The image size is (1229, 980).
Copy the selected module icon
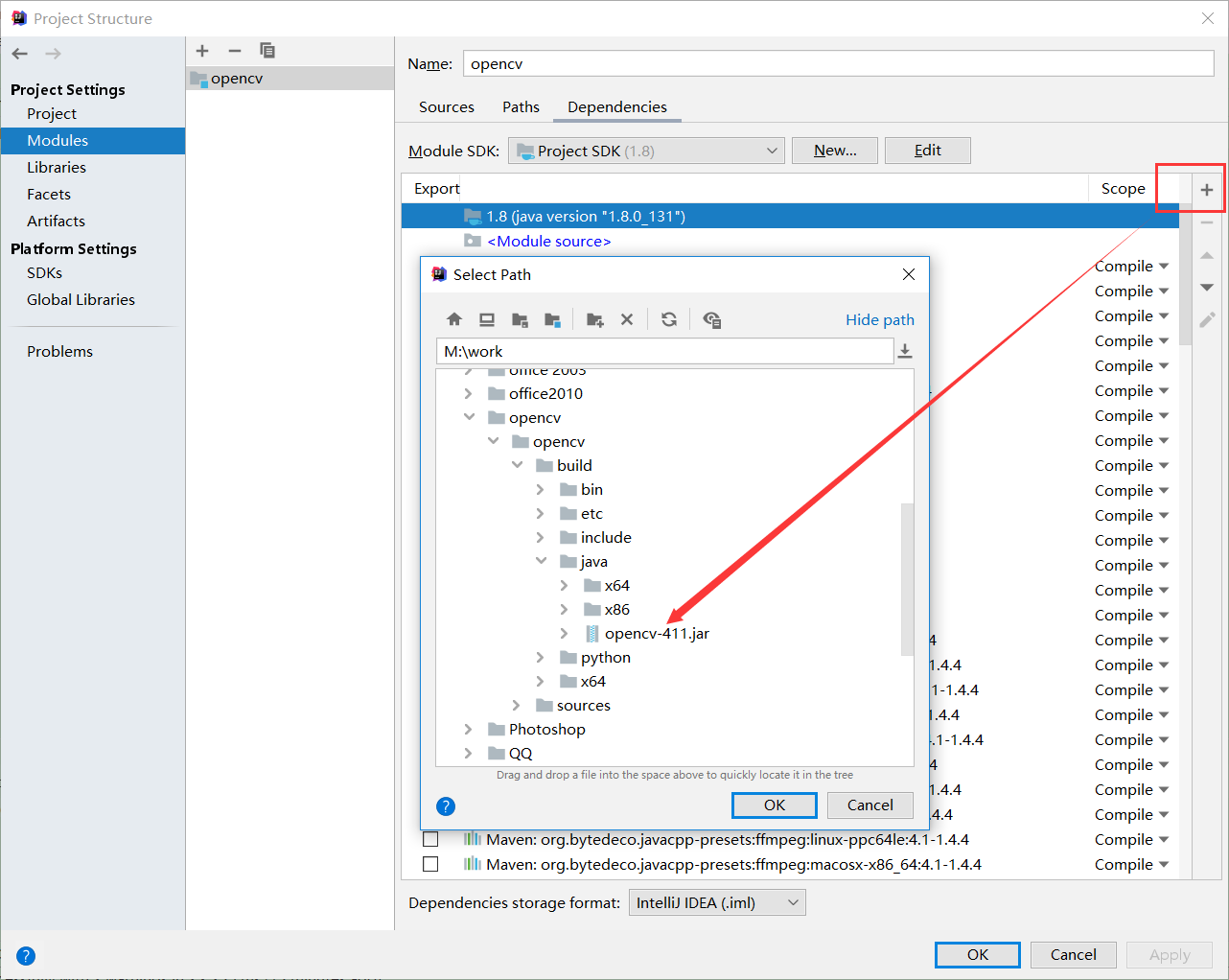(267, 51)
